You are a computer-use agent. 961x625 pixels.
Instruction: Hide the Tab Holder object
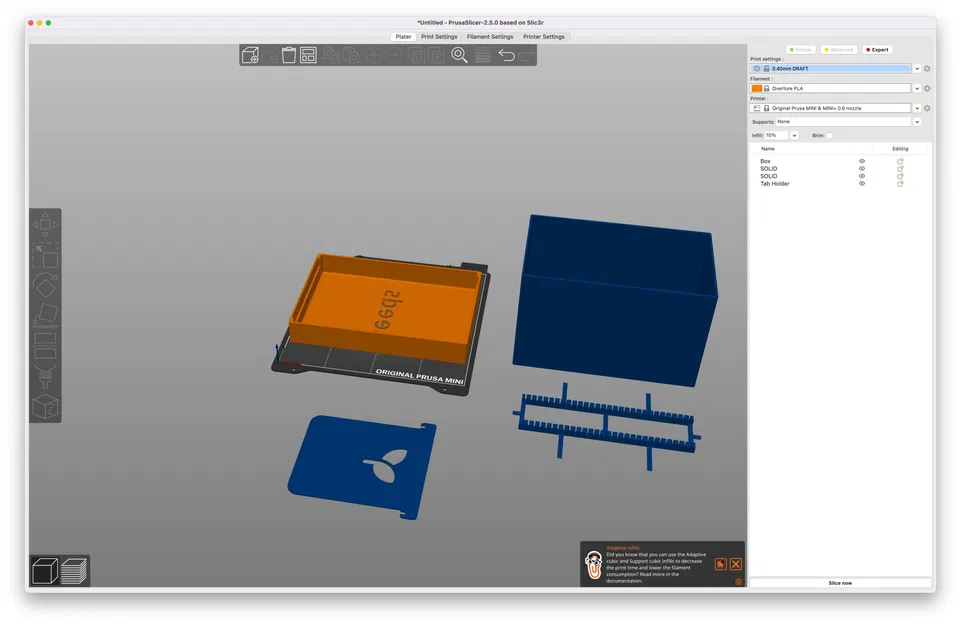pos(862,183)
